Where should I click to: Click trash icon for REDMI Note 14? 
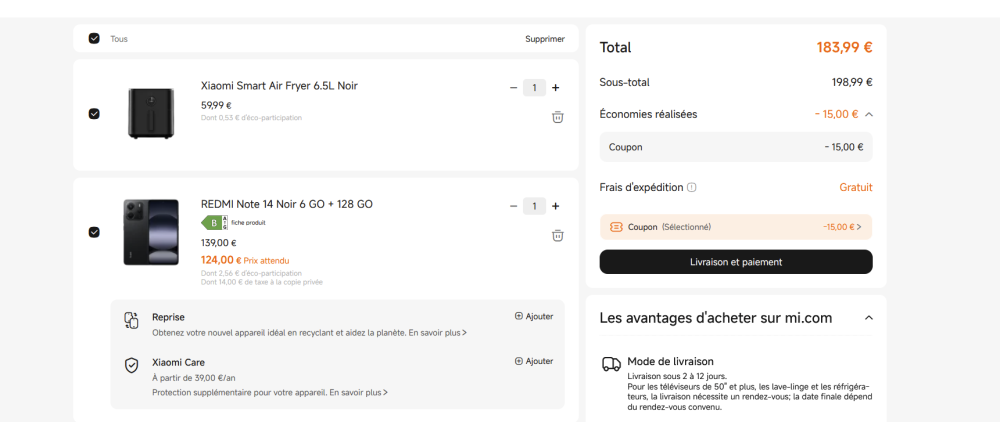[x=557, y=236]
